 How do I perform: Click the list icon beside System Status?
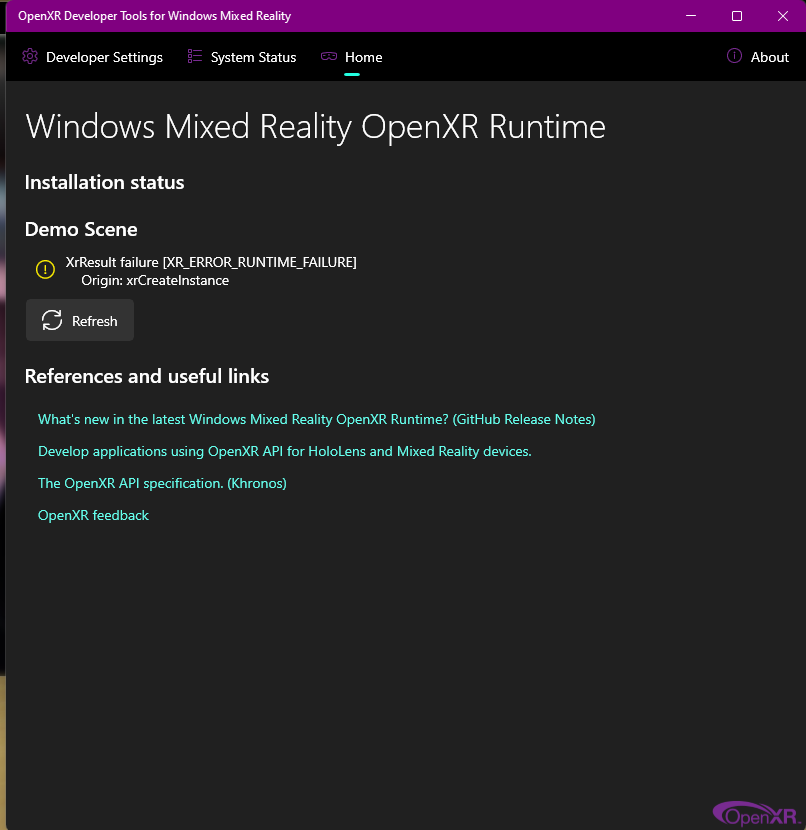(195, 56)
